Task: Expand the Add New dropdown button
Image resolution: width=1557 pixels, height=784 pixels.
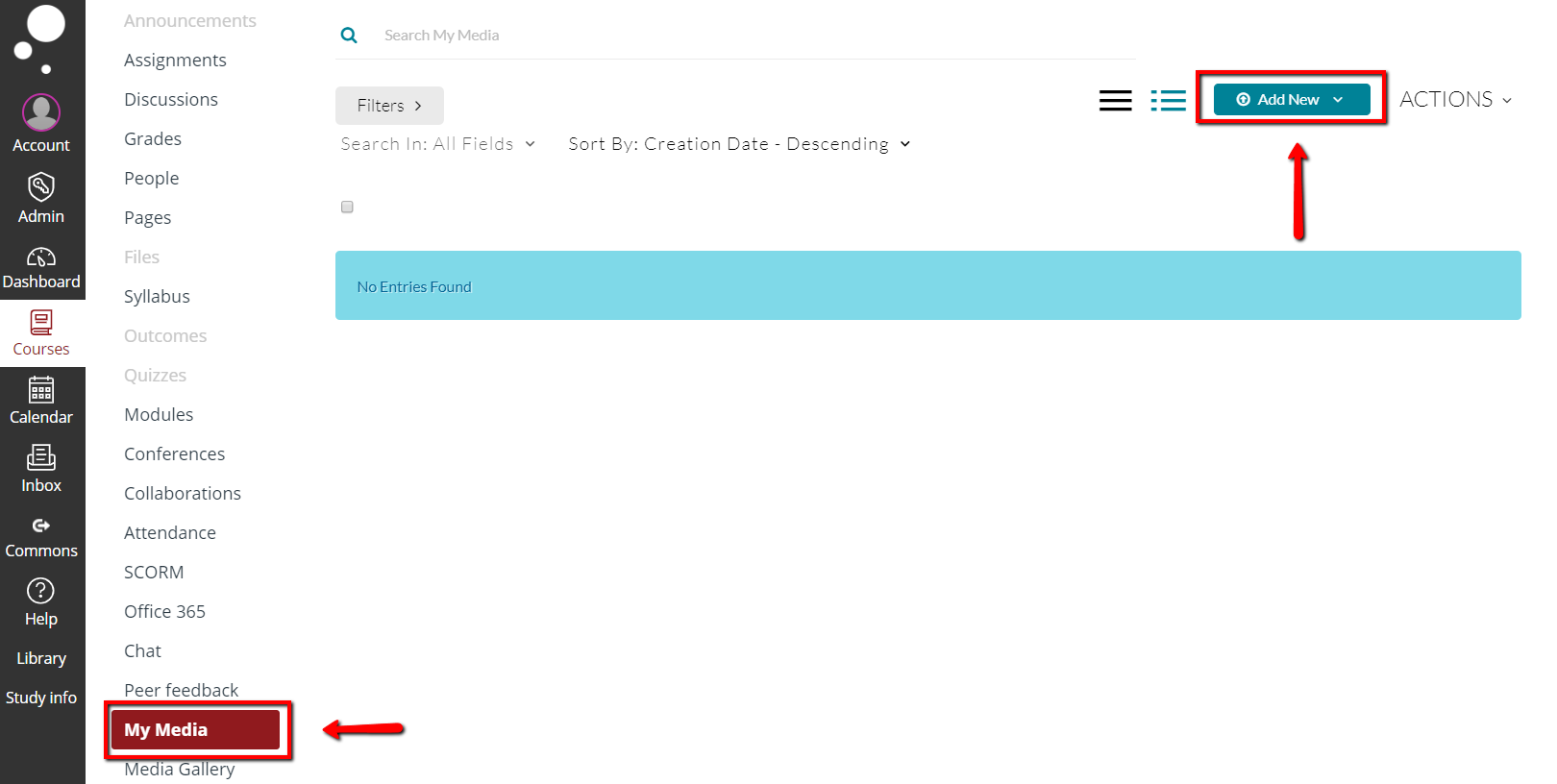Action: 1291,100
